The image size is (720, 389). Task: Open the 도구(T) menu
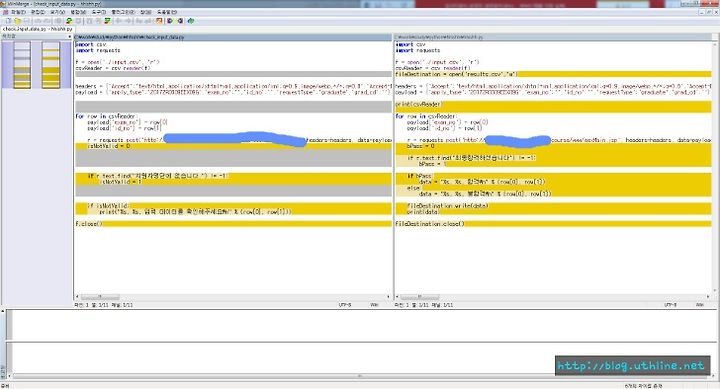coord(99,12)
